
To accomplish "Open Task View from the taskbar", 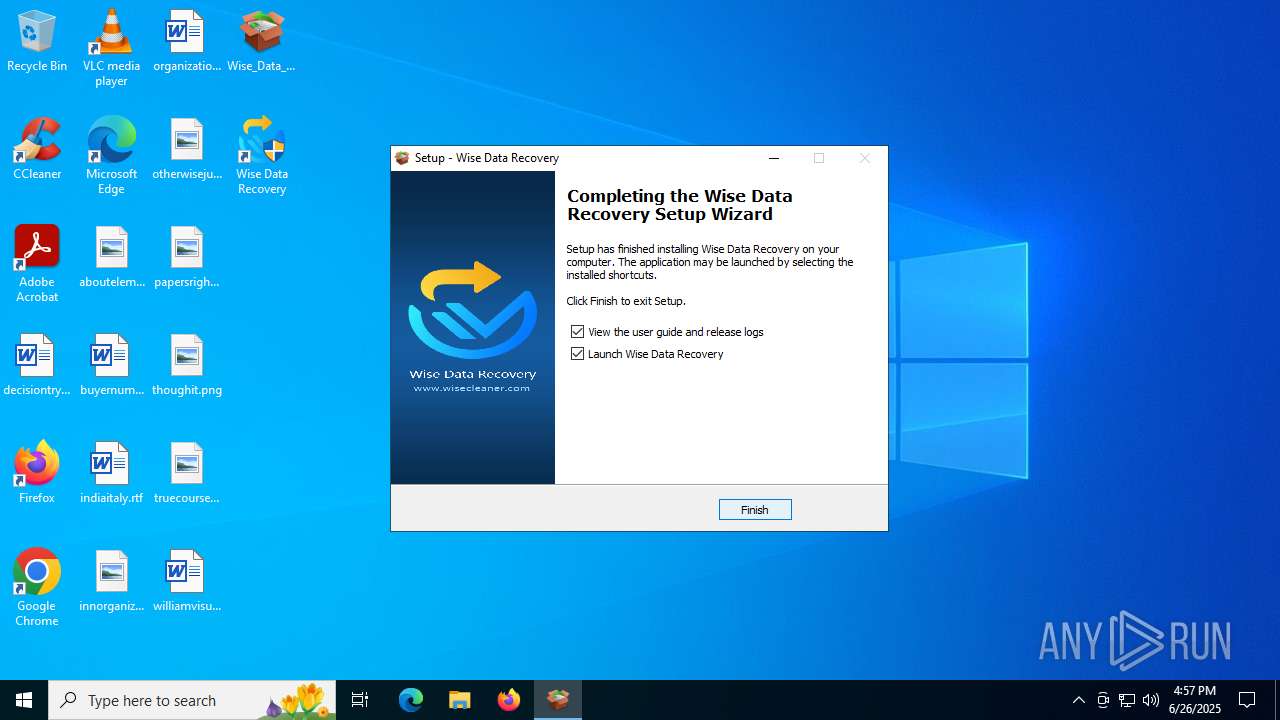I will click(360, 700).
